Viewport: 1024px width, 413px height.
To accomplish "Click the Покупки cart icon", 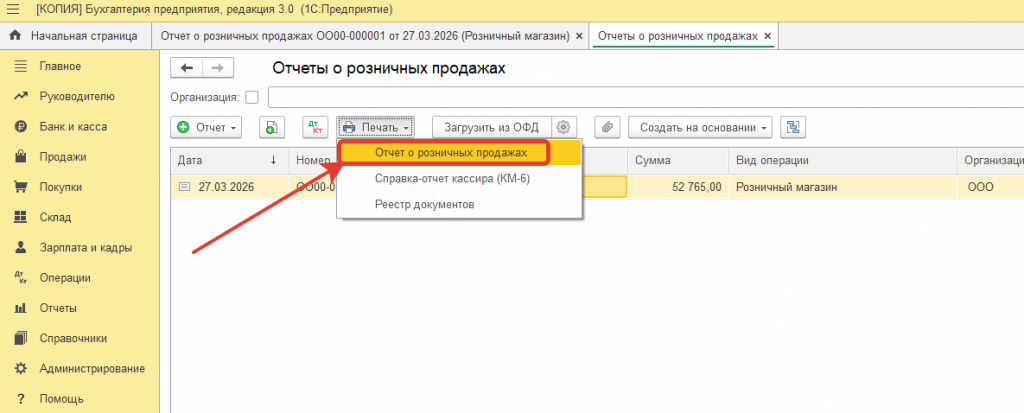I will 21,187.
